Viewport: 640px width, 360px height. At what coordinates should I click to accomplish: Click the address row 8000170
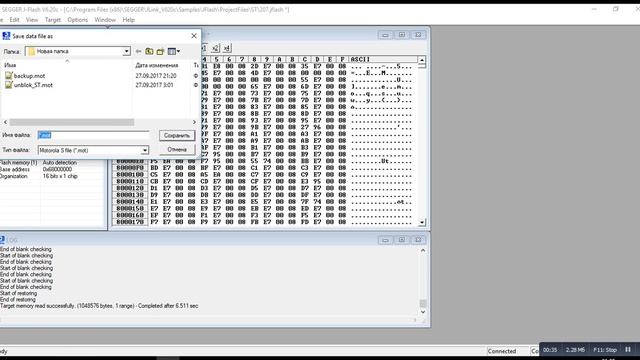[x=130, y=222]
